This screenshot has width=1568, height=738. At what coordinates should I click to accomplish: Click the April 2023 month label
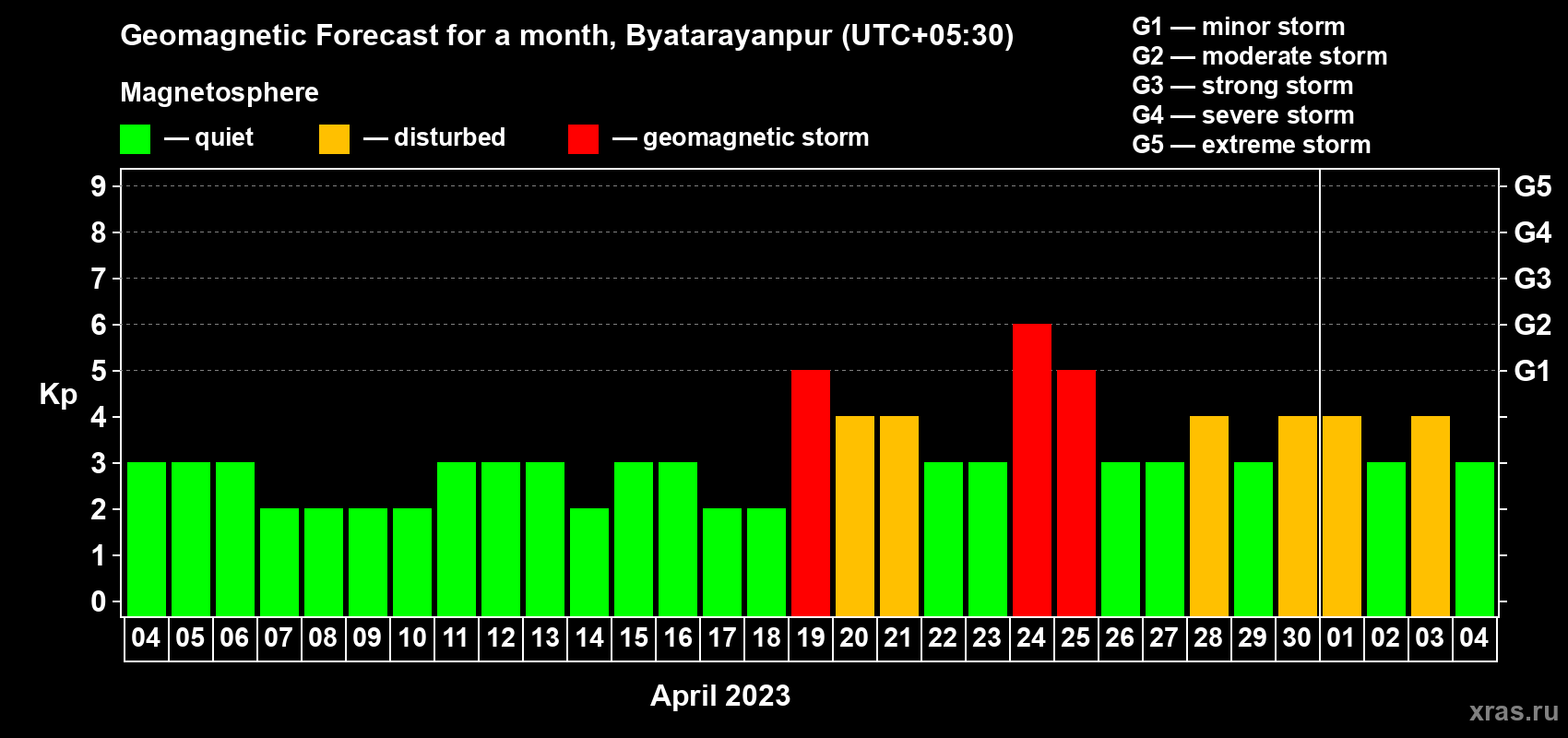coord(719,696)
